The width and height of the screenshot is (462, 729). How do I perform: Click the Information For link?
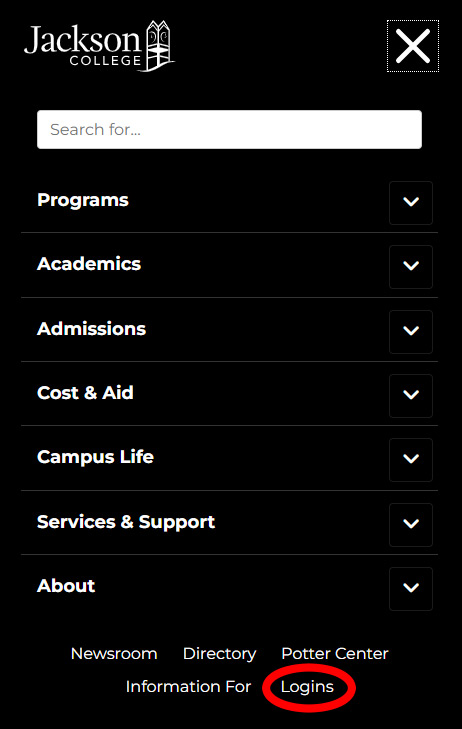point(188,687)
